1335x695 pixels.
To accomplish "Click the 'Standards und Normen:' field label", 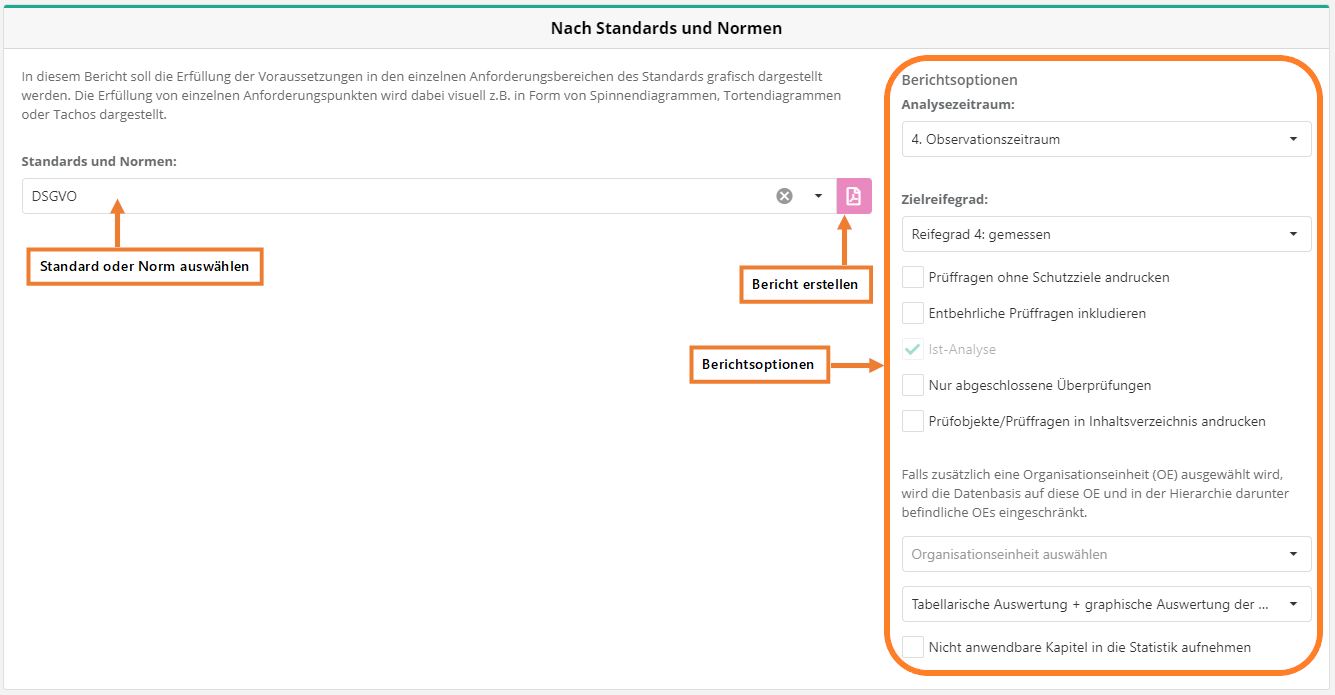I will [x=99, y=161].
